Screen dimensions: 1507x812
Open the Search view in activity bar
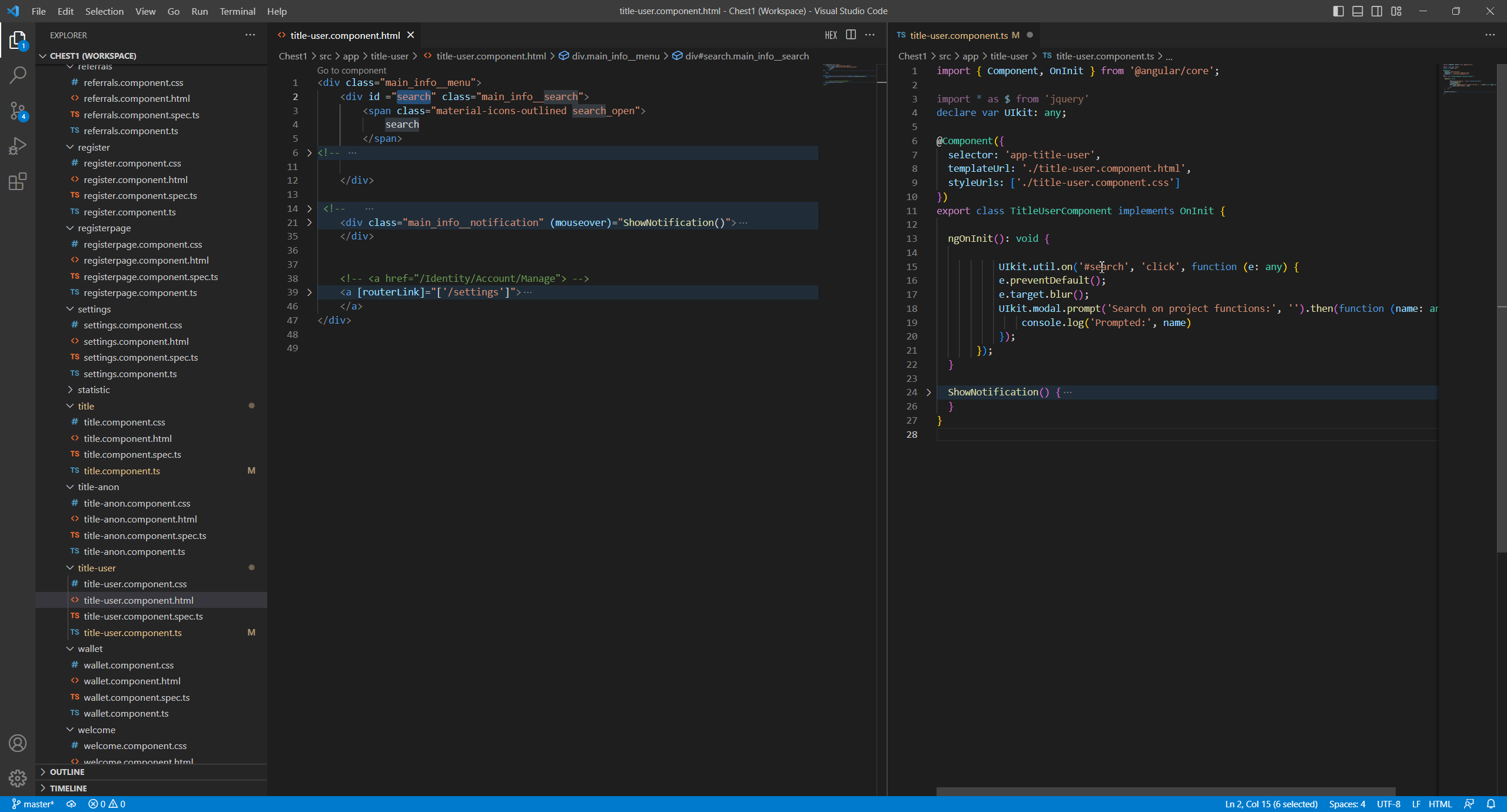(18, 75)
